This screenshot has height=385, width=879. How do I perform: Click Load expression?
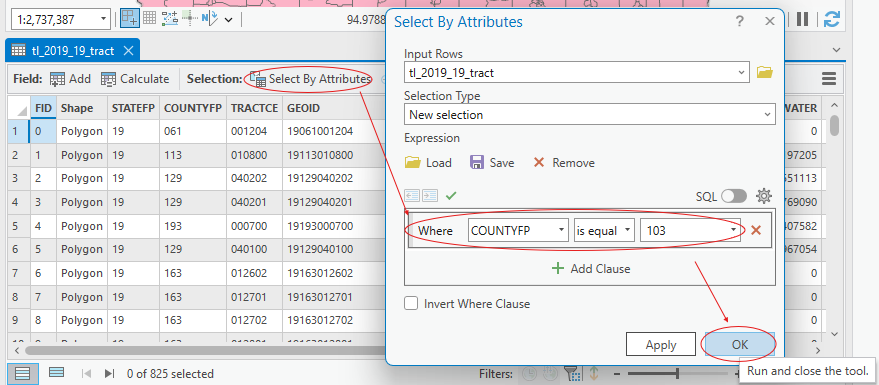pyautogui.click(x=428, y=163)
